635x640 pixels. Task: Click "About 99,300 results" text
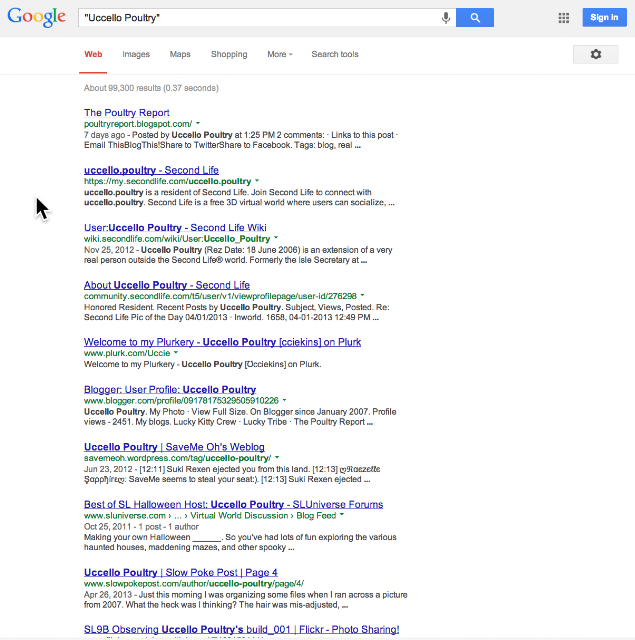pyautogui.click(x=151, y=88)
